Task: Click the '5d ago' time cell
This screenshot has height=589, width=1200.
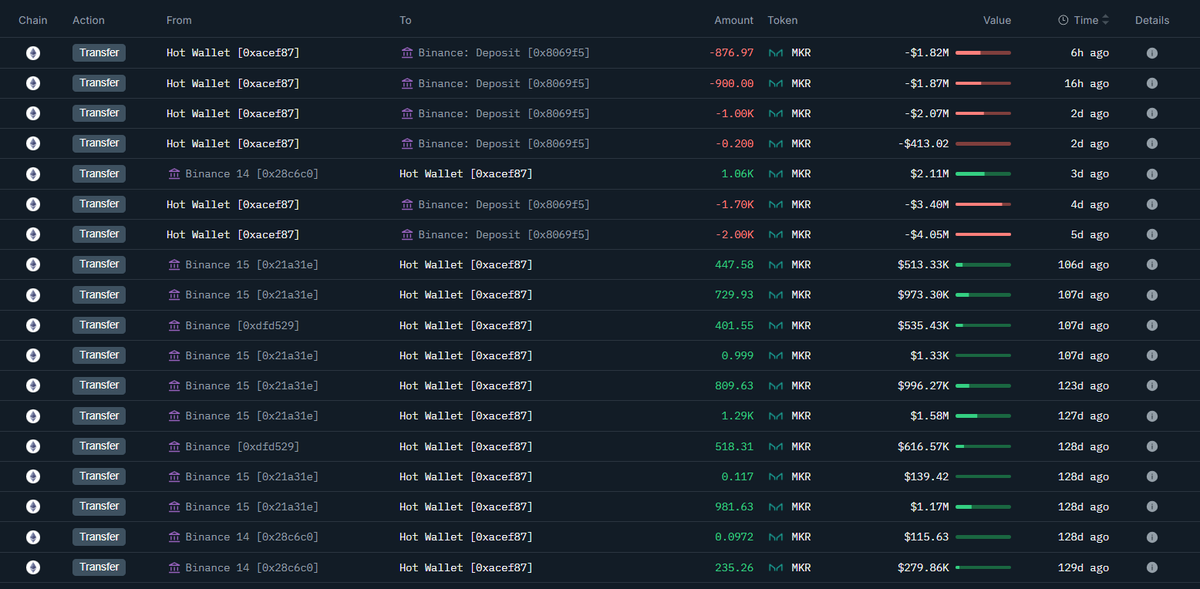Action: [x=1089, y=235]
